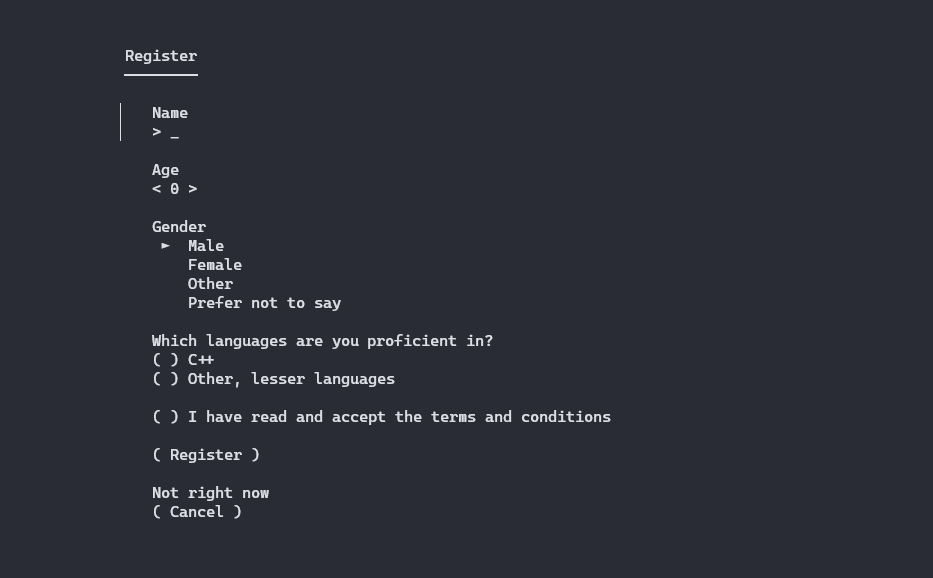Click the Cancel button

point(197,512)
